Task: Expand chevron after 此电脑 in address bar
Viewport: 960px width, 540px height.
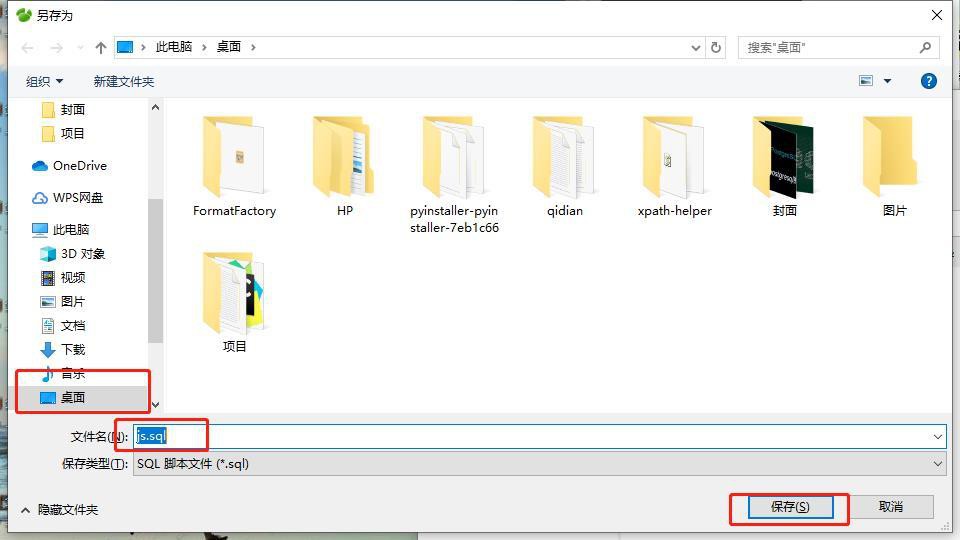Action: (x=204, y=47)
